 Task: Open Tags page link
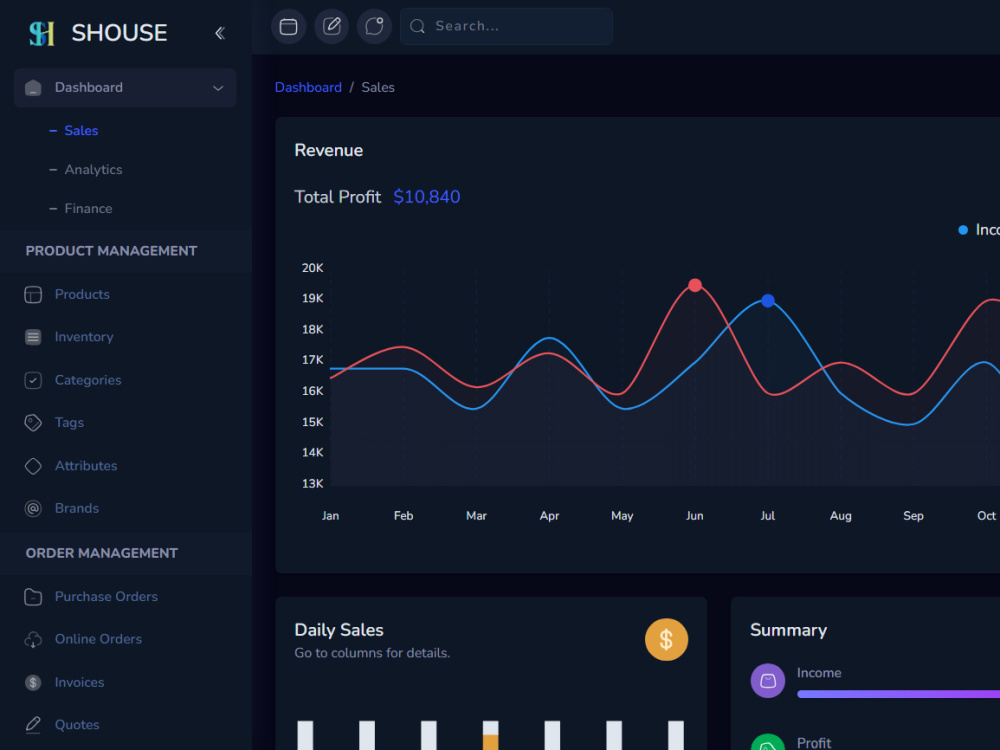(69, 423)
